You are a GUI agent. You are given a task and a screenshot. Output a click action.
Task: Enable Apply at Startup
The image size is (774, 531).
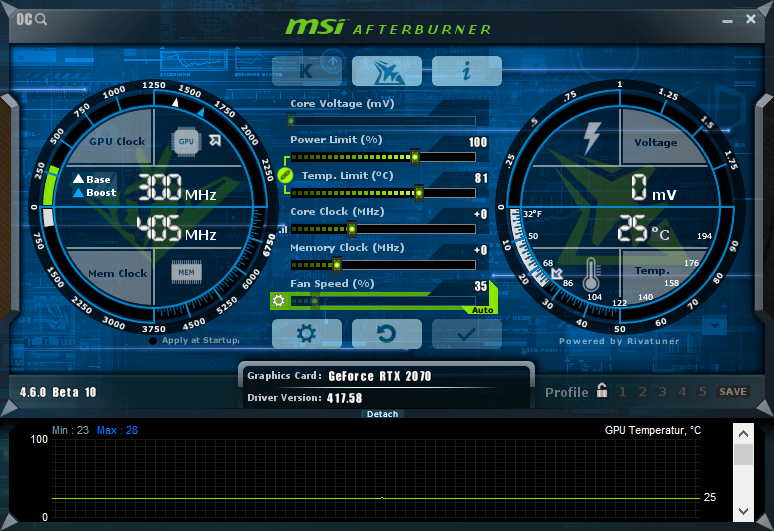coord(153,341)
